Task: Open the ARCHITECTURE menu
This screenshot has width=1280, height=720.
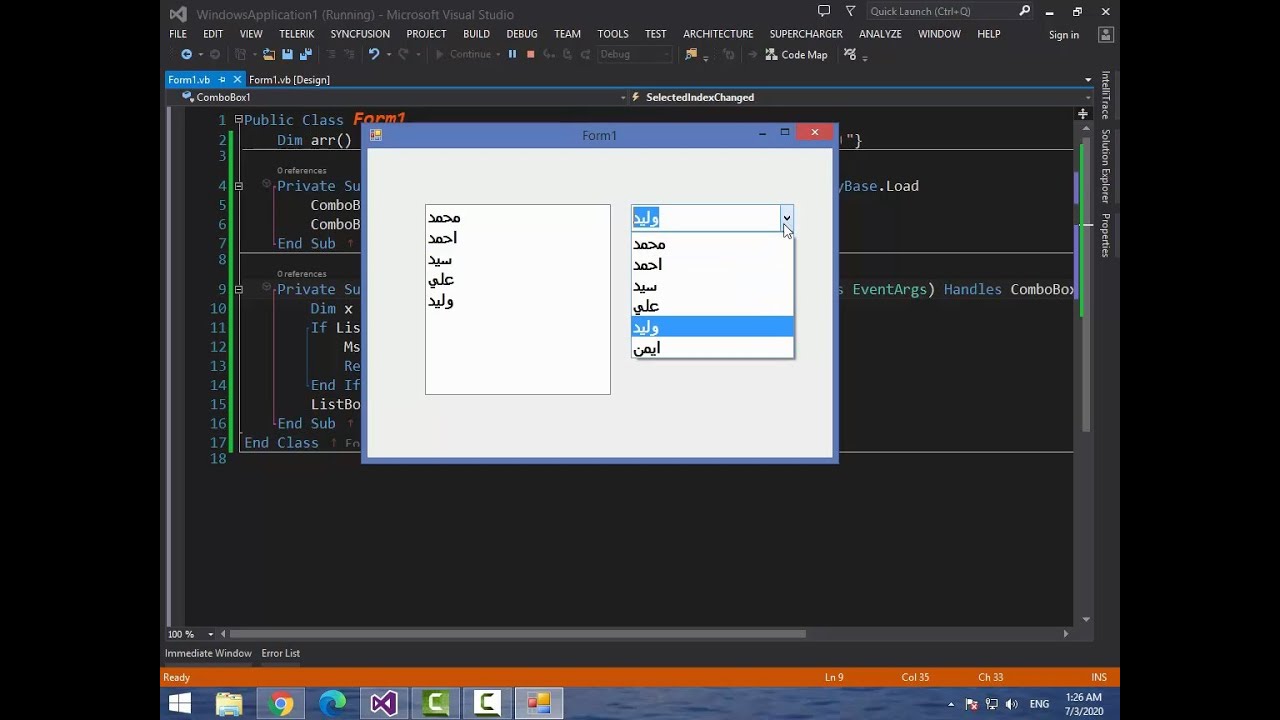Action: (718, 34)
